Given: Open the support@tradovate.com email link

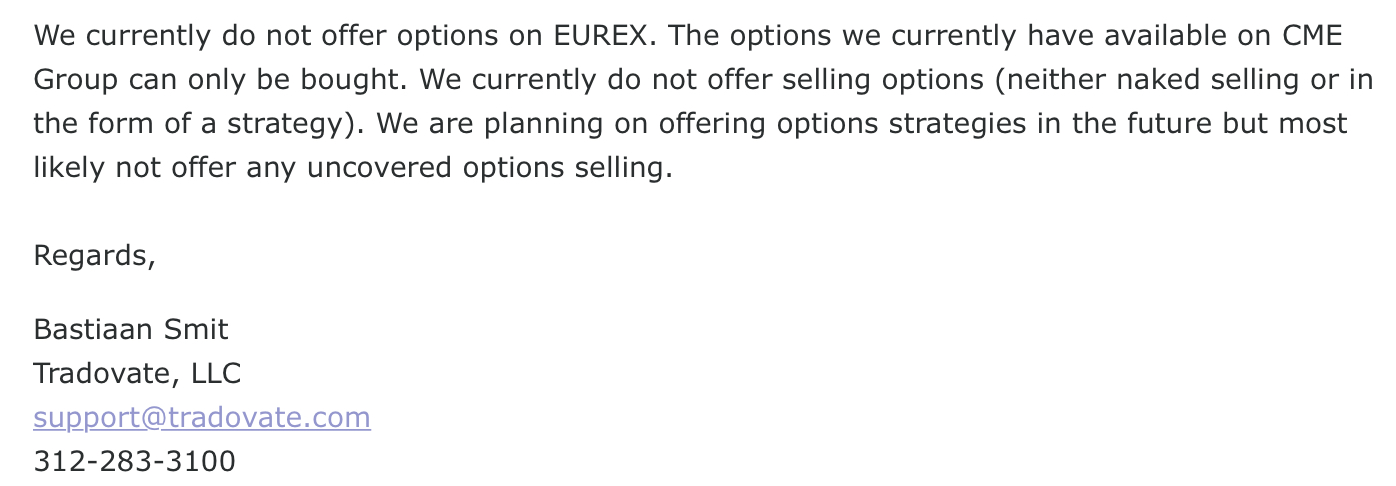Looking at the screenshot, I should click(x=202, y=417).
